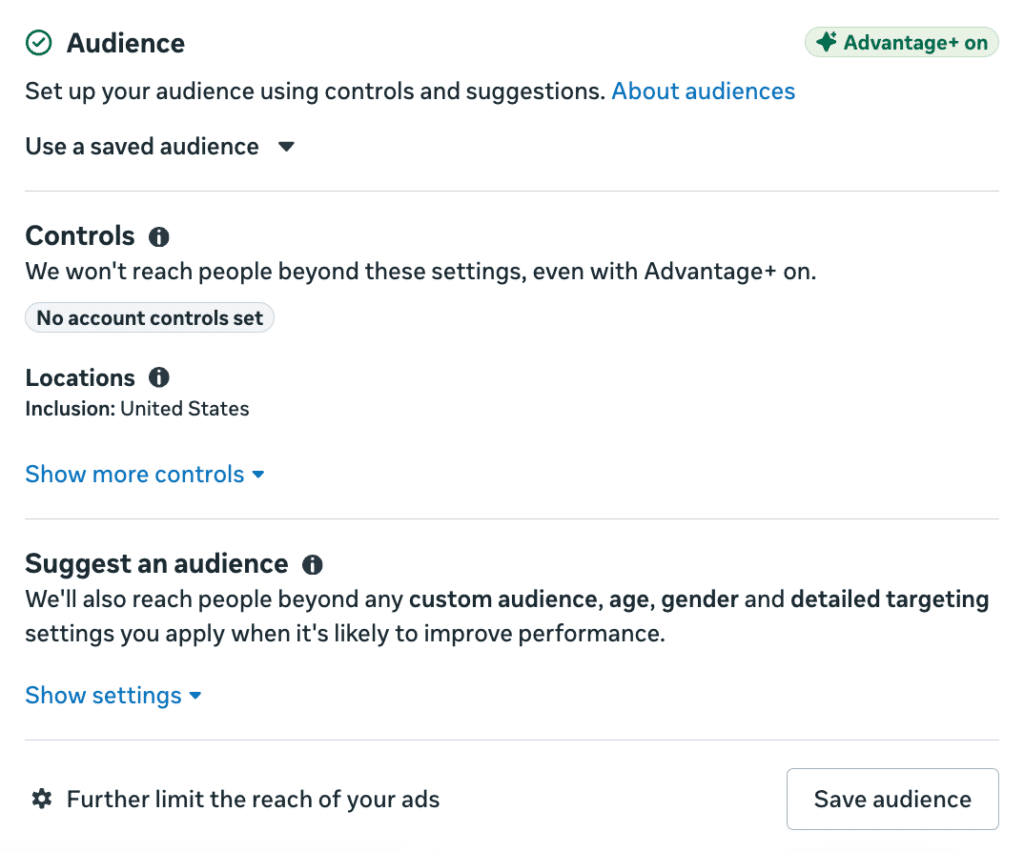Click the Show settings caret arrow
Viewport: 1024px width, 852px height.
pyautogui.click(x=195, y=696)
